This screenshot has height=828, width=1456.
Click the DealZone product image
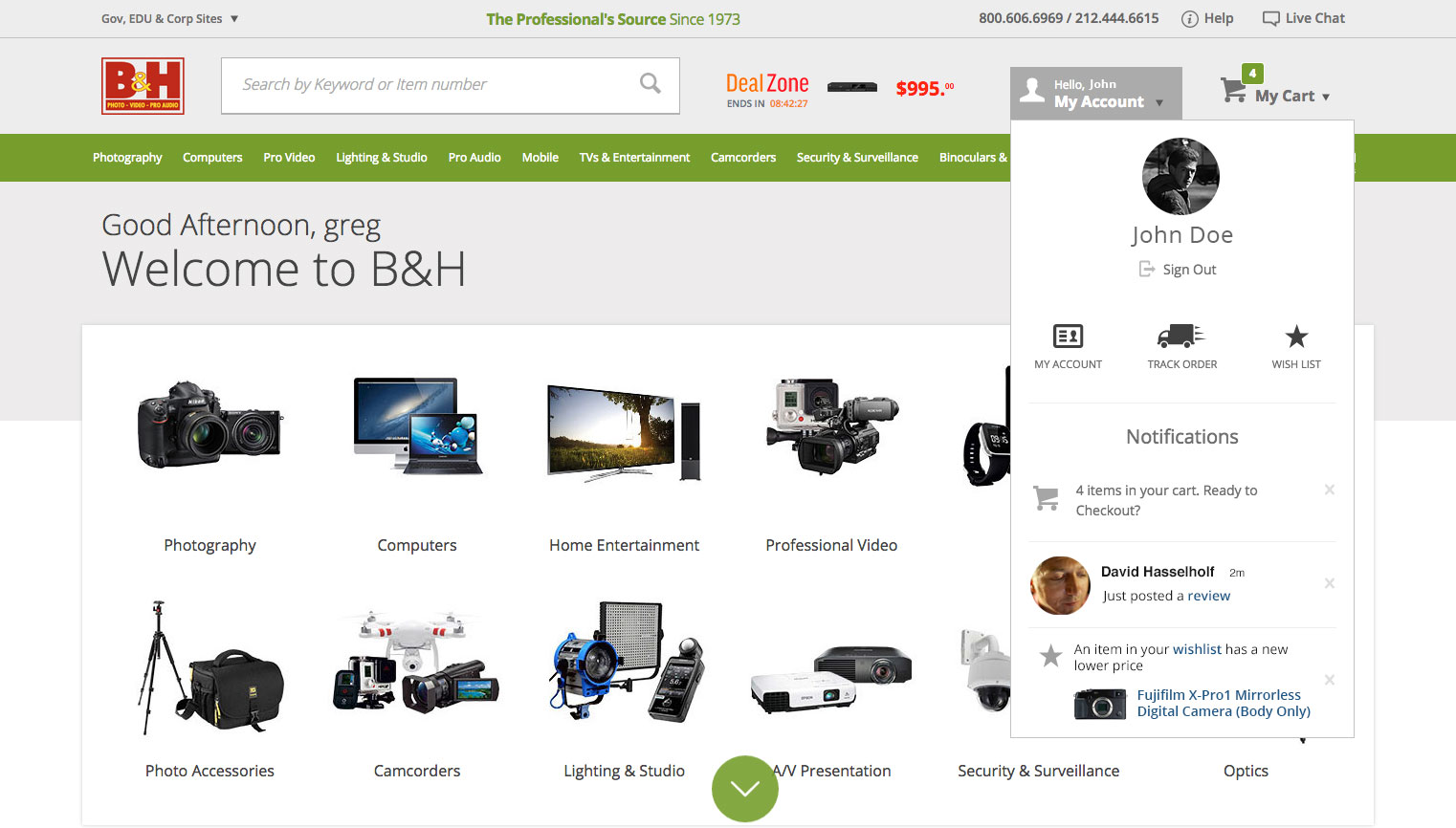click(852, 87)
